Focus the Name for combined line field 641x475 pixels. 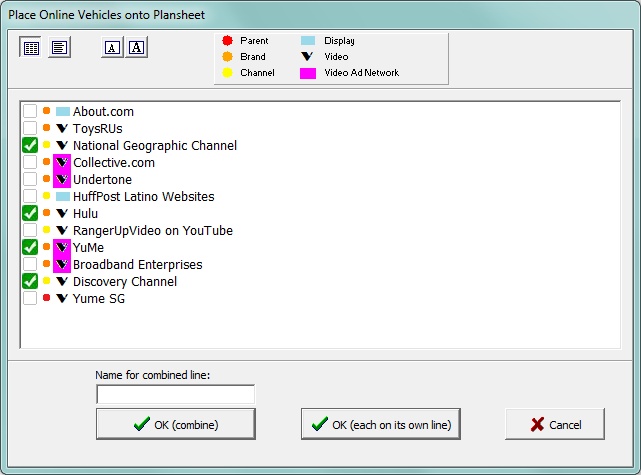point(176,394)
